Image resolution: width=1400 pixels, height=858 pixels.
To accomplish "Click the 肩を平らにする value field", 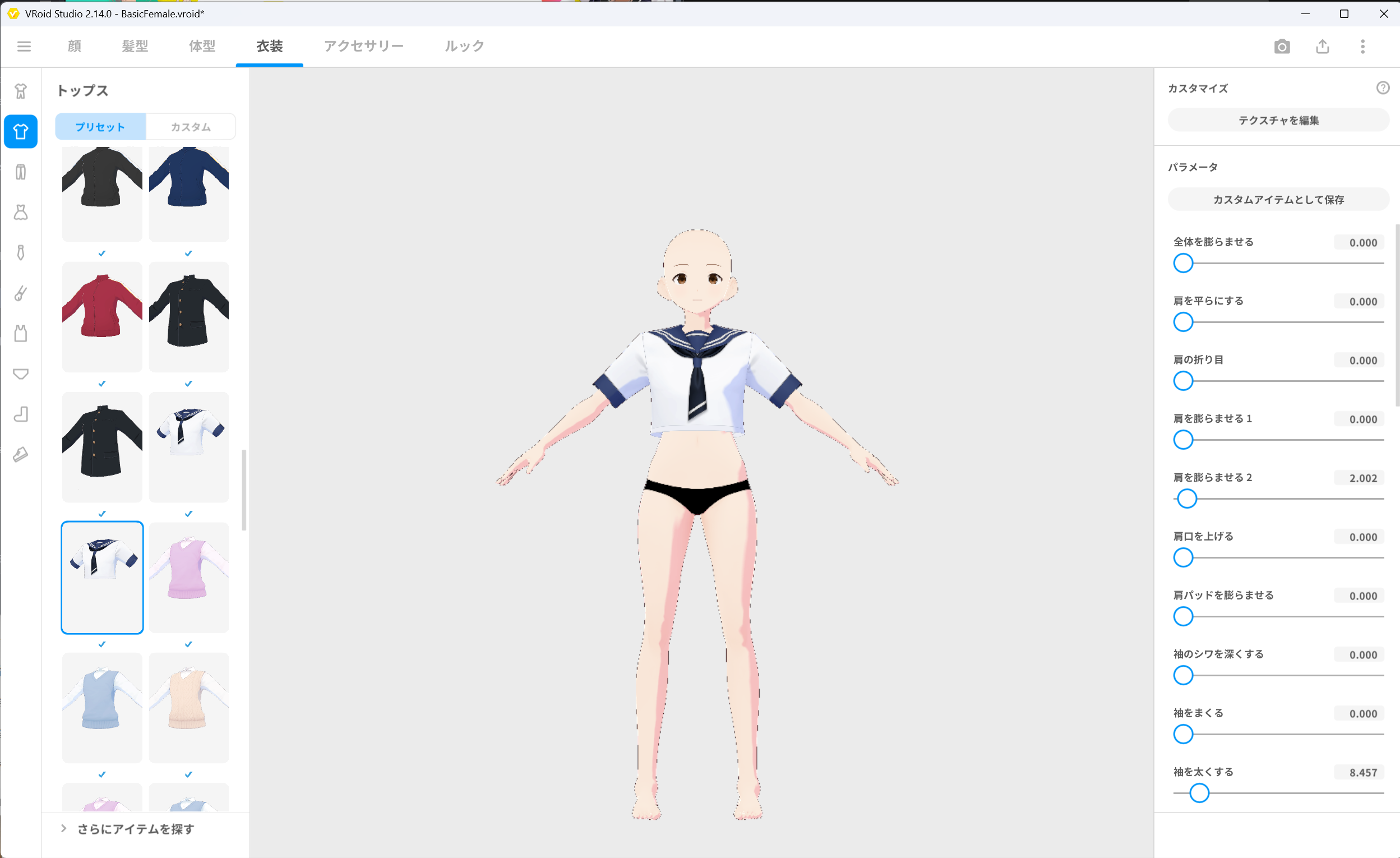I will click(1359, 302).
